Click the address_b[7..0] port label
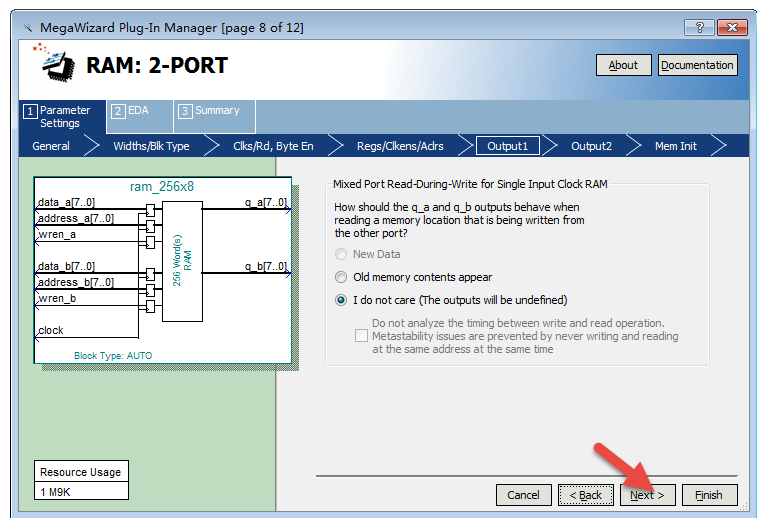The width and height of the screenshot is (768, 531). tap(75, 283)
